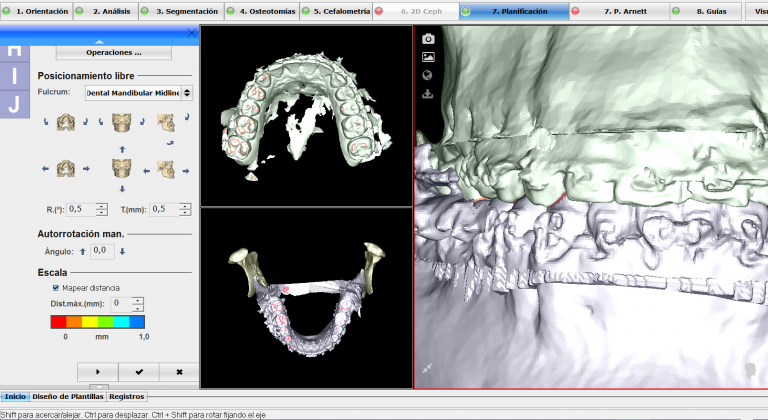Screen dimensions: 768x420
Task: Click the head orientation icon at viewport corner
Action: click(x=750, y=370)
